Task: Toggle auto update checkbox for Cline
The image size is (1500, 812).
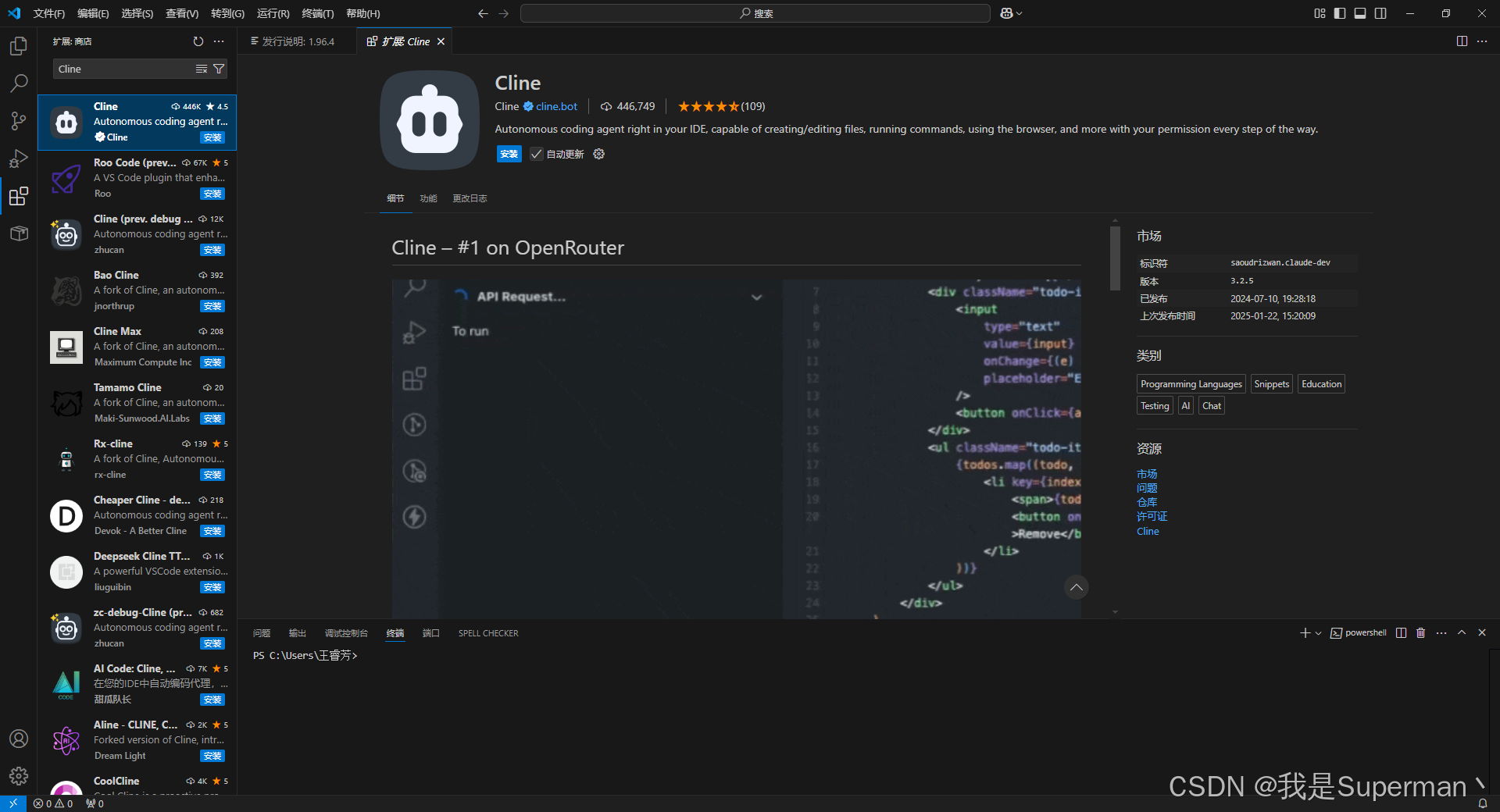Action: click(x=537, y=154)
